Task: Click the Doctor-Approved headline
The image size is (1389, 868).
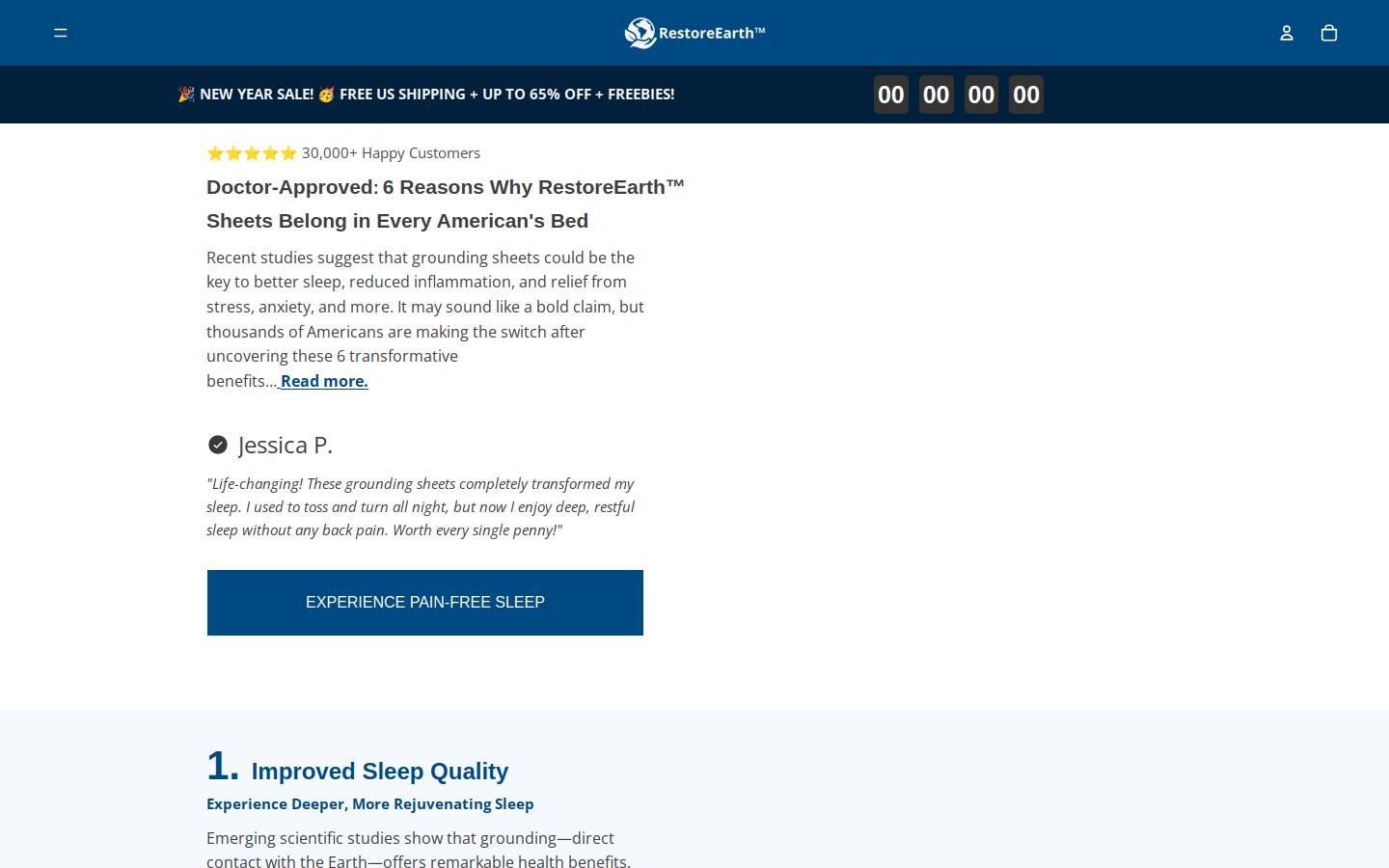Action: tap(446, 203)
